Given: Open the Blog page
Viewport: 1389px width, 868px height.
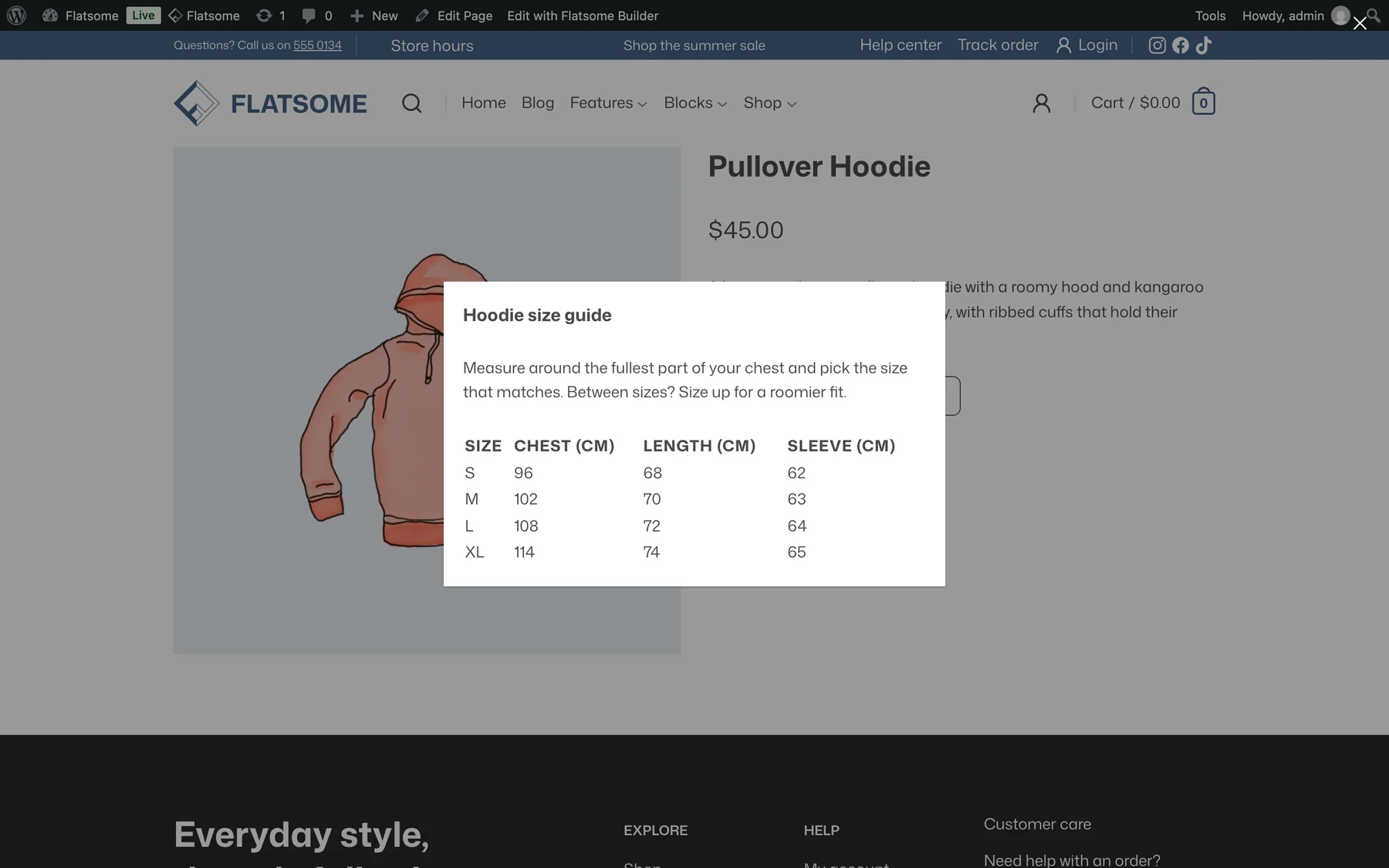Looking at the screenshot, I should click(538, 103).
